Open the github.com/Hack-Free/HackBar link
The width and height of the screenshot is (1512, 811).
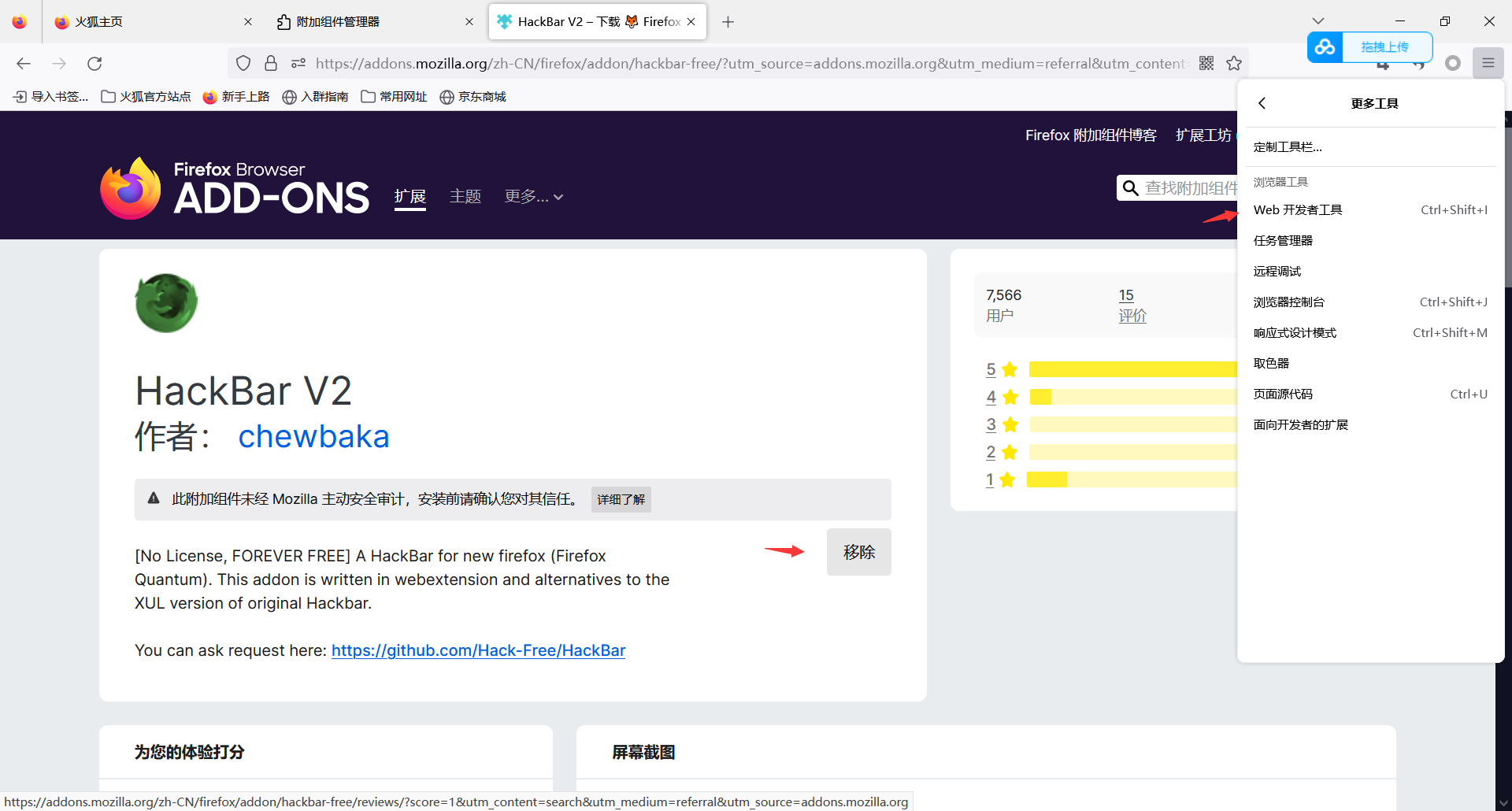pyautogui.click(x=478, y=650)
